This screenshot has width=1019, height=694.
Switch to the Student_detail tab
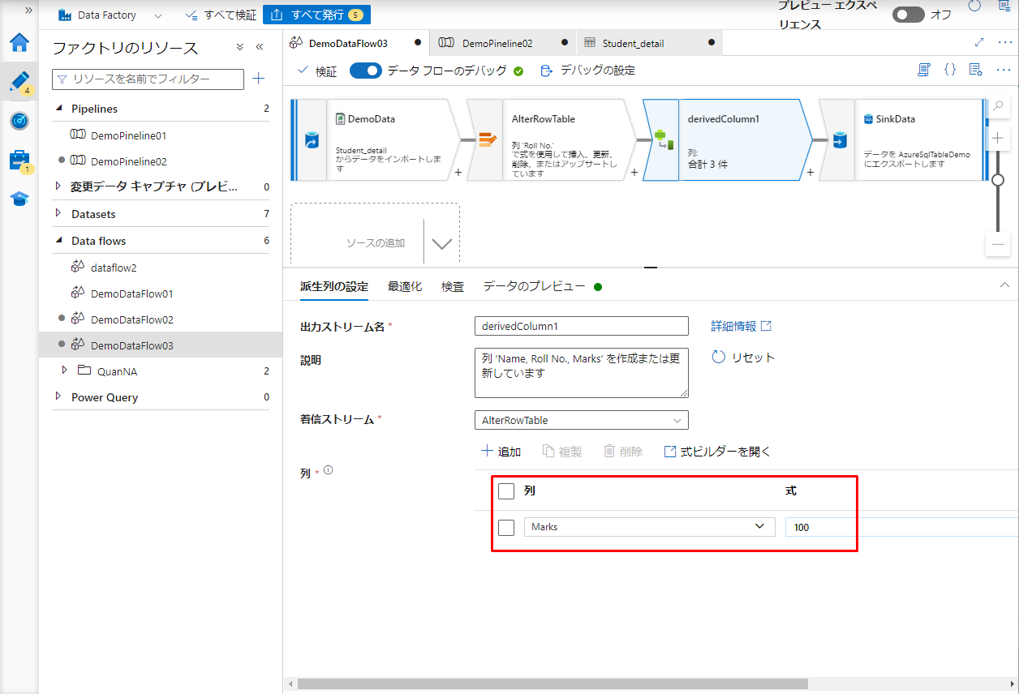click(x=649, y=43)
